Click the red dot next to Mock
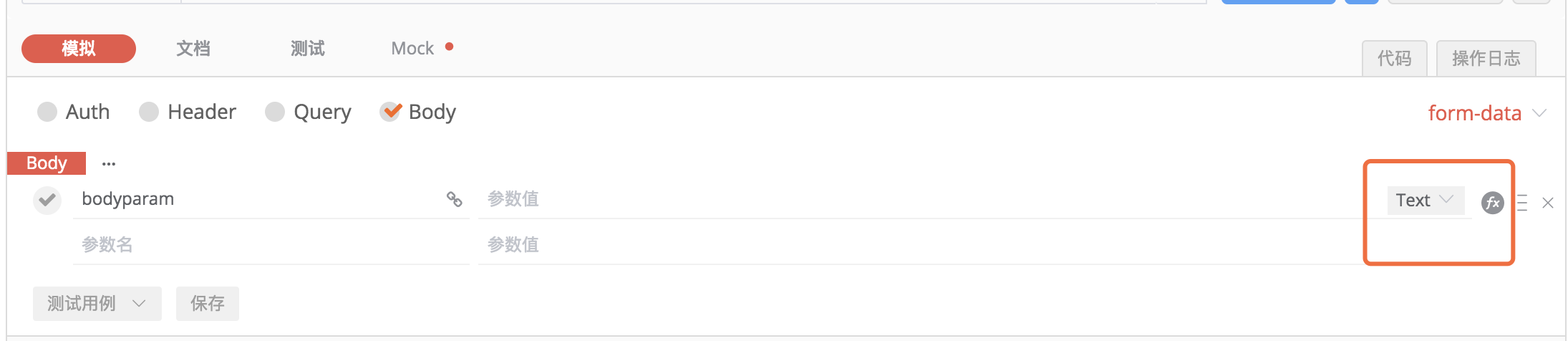The height and width of the screenshot is (341, 1568). point(450,47)
